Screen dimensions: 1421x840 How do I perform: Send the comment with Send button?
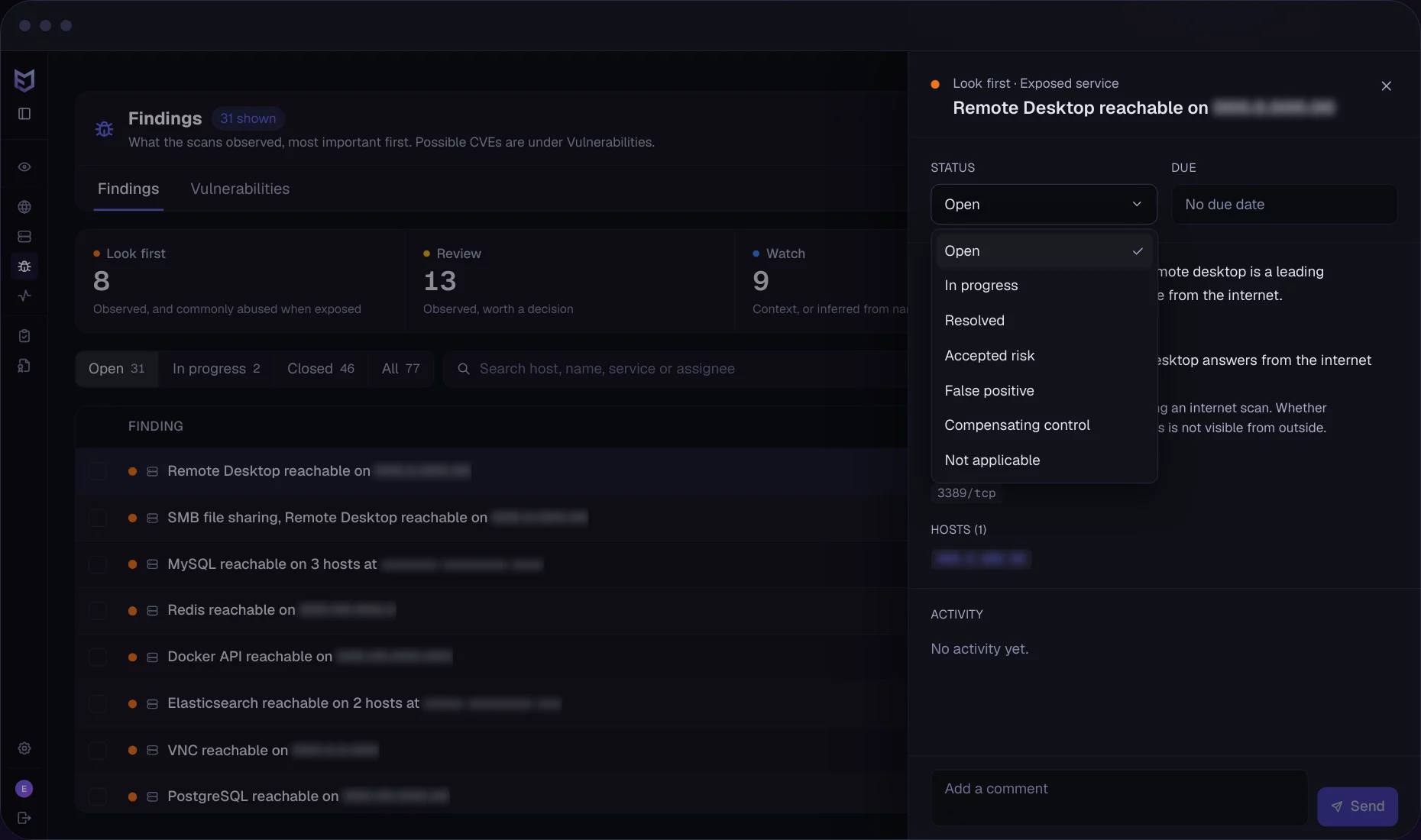click(x=1358, y=806)
